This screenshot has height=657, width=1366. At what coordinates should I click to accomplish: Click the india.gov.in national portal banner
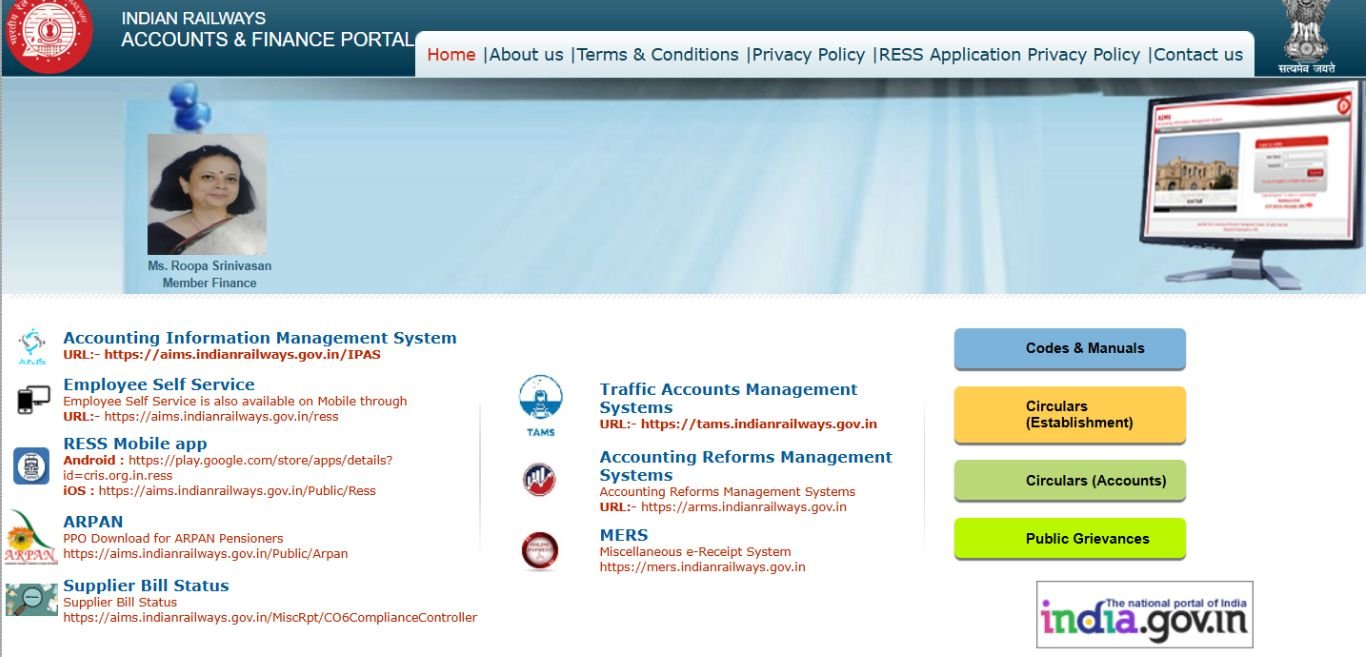click(x=1144, y=615)
